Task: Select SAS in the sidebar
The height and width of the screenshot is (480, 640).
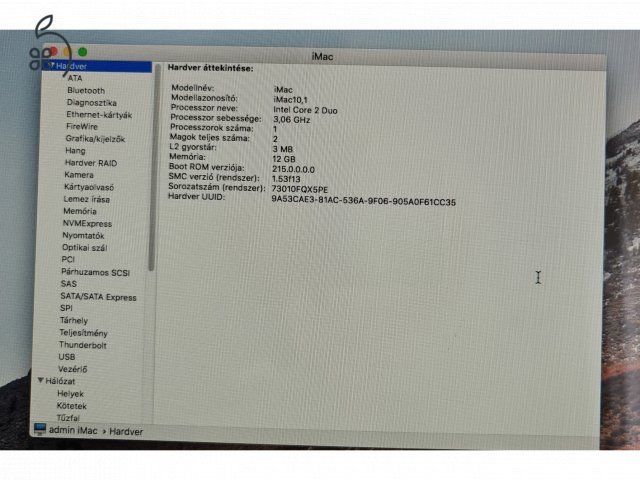Action: 69,284
